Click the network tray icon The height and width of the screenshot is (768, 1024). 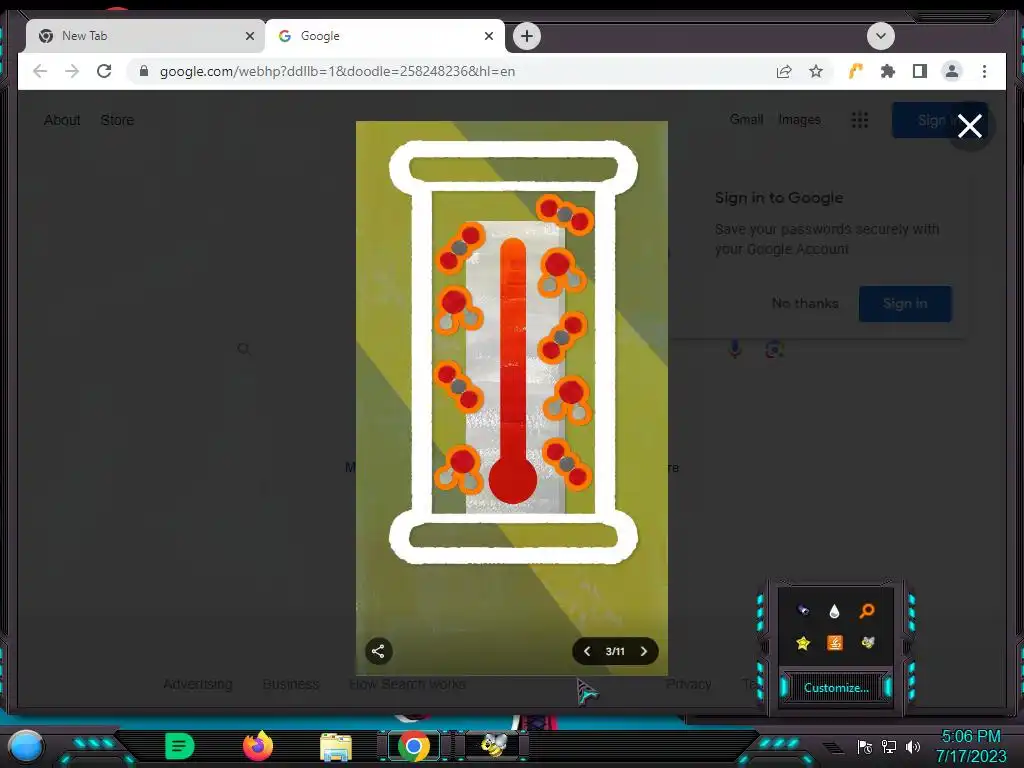[x=889, y=746]
